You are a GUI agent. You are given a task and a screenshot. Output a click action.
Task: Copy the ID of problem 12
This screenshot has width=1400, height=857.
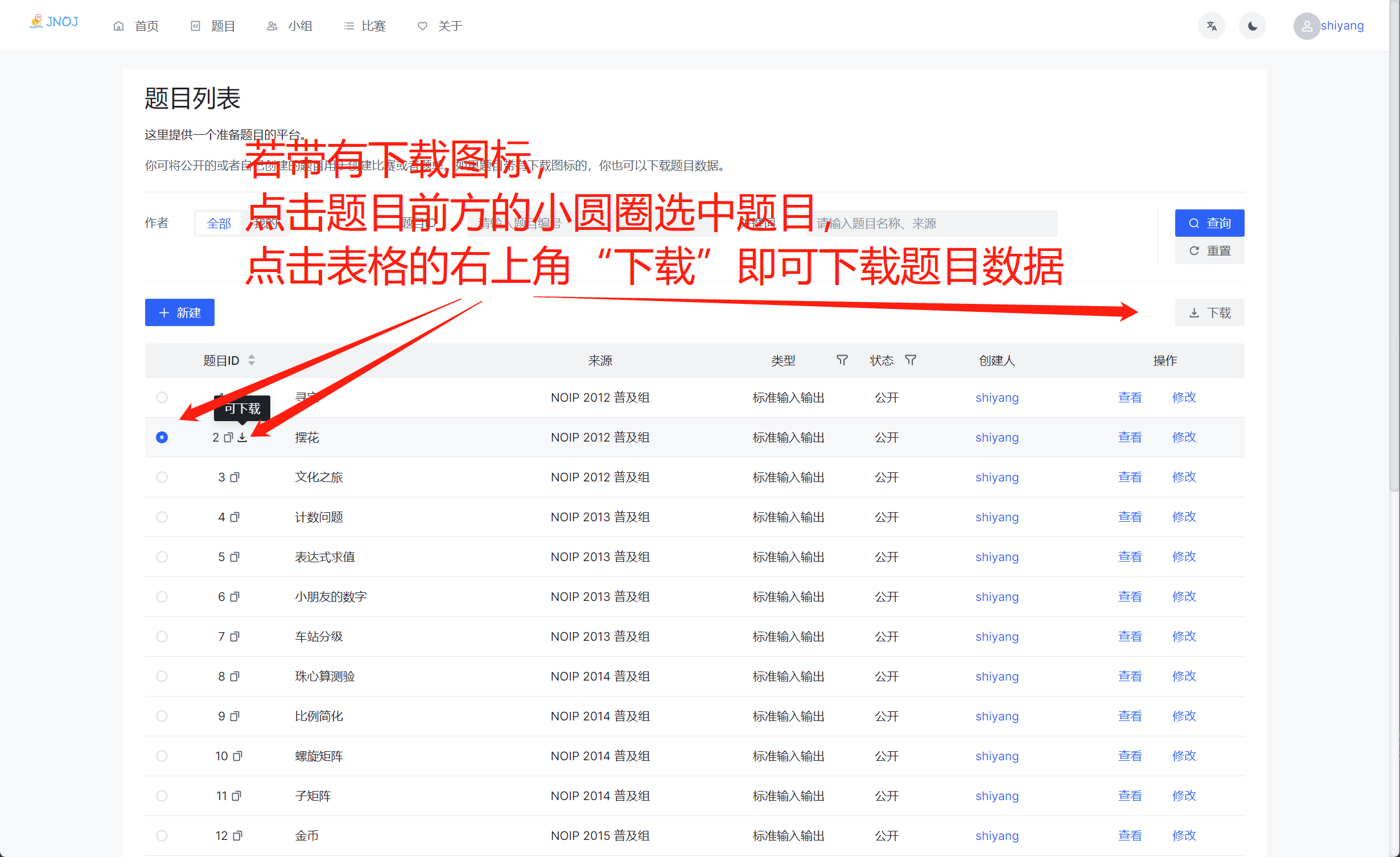tap(237, 836)
